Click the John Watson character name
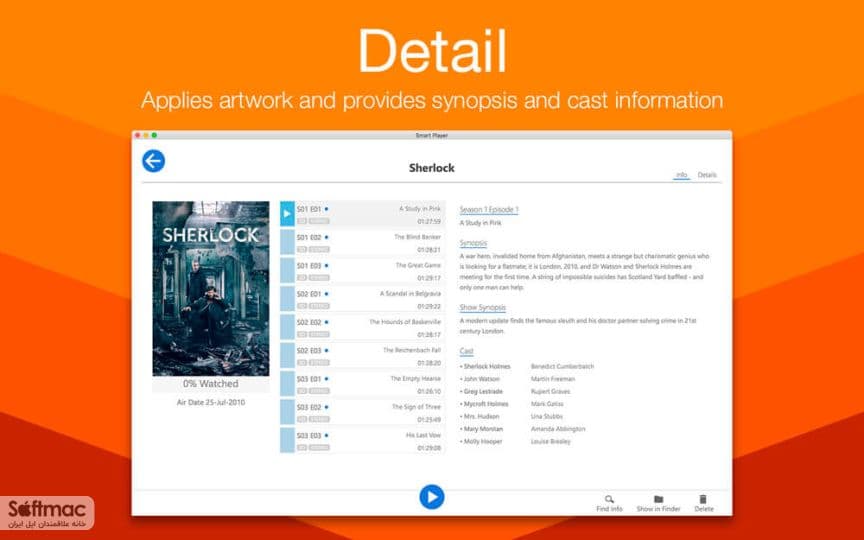The height and width of the screenshot is (540, 864). point(481,379)
